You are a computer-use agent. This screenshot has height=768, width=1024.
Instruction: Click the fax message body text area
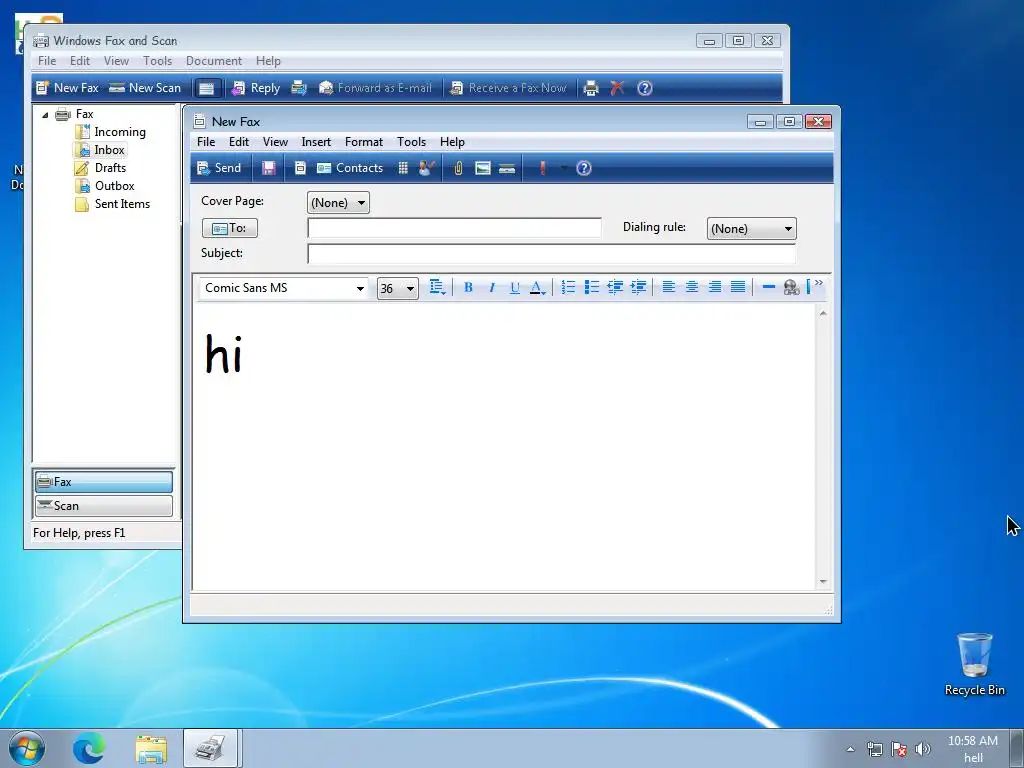504,447
